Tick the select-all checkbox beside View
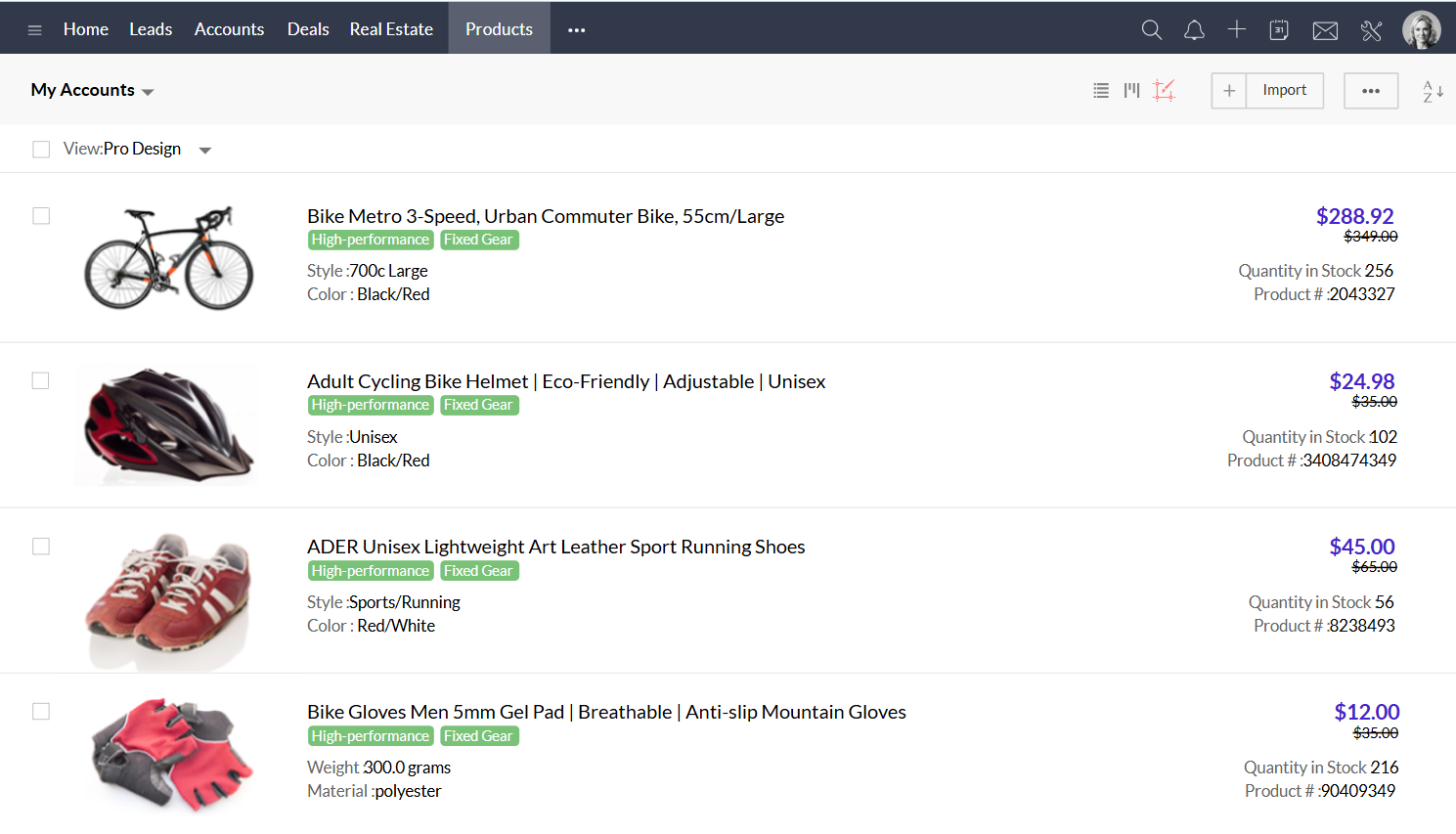Viewport: 1456px width, 834px height. 41,150
